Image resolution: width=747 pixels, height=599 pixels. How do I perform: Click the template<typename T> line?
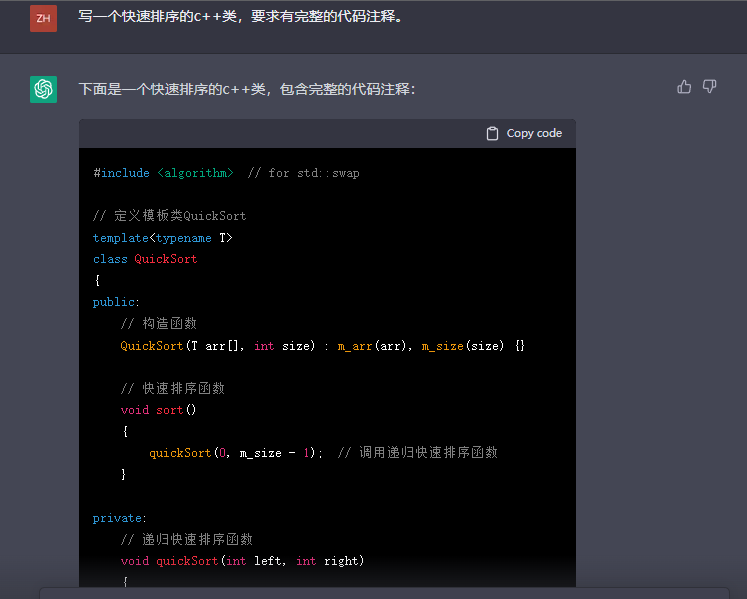click(x=162, y=238)
